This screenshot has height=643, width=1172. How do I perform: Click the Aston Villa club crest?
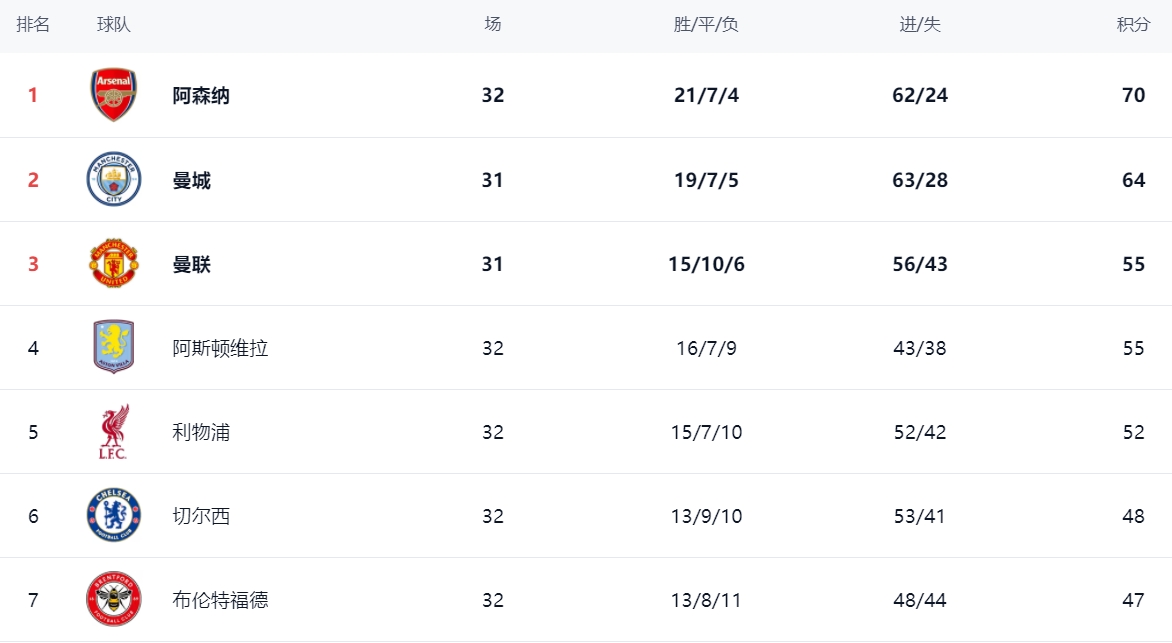pyautogui.click(x=113, y=348)
